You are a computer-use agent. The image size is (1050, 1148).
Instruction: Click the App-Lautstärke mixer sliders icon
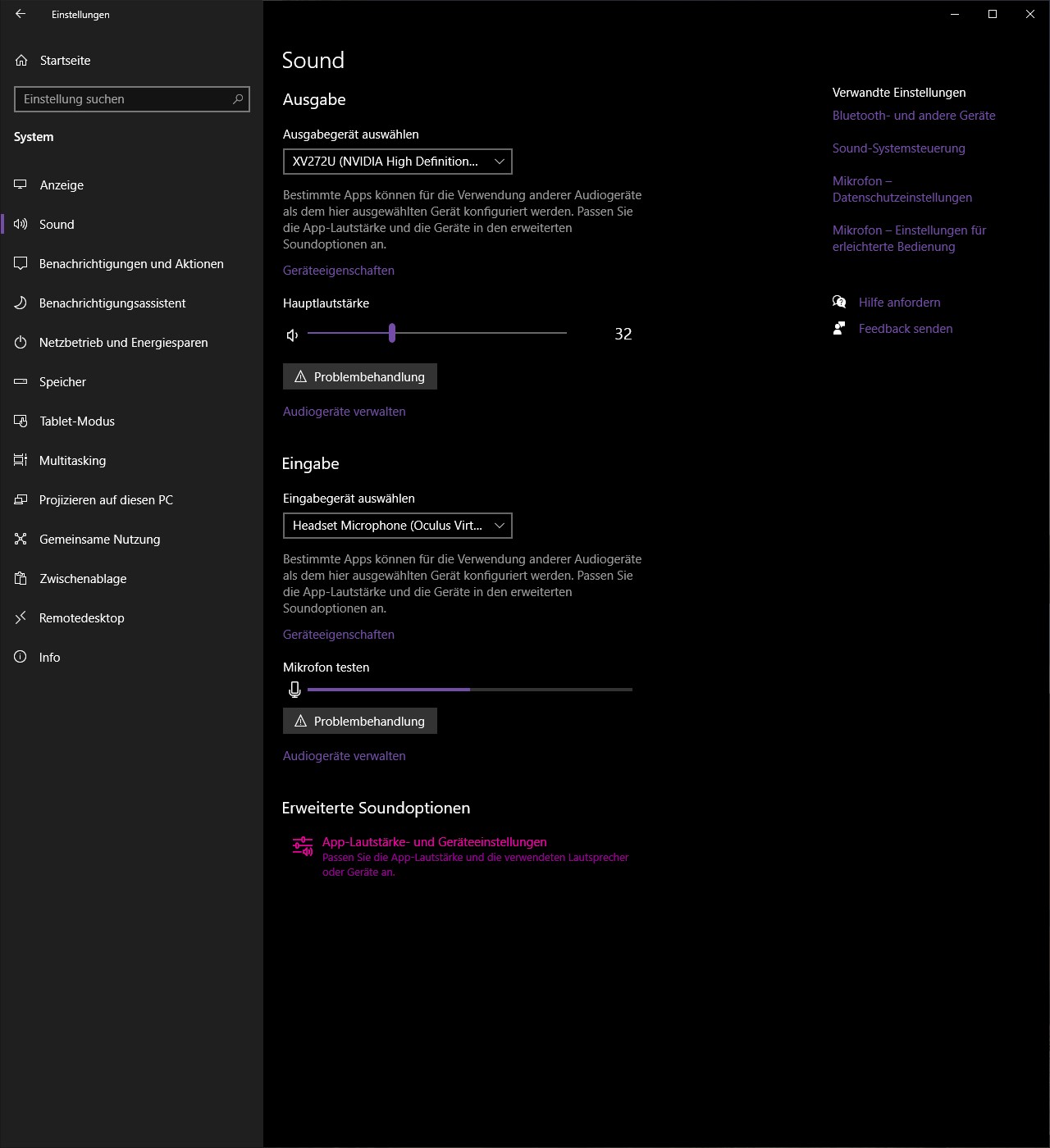point(303,846)
